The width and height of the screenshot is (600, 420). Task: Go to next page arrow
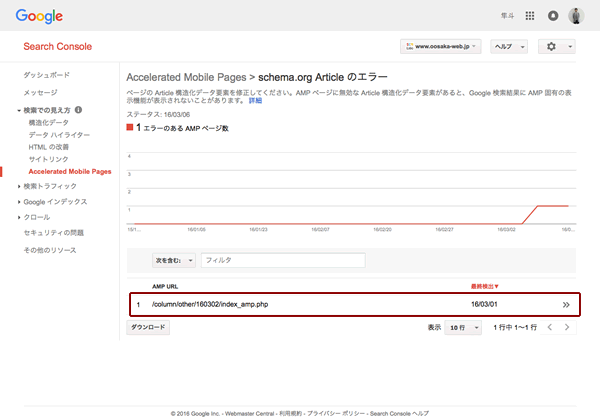[x=567, y=327]
